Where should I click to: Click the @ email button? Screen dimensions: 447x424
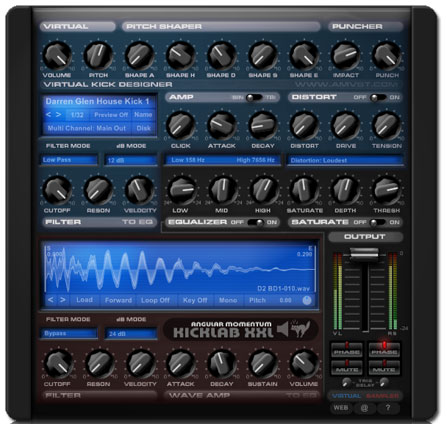tap(364, 408)
